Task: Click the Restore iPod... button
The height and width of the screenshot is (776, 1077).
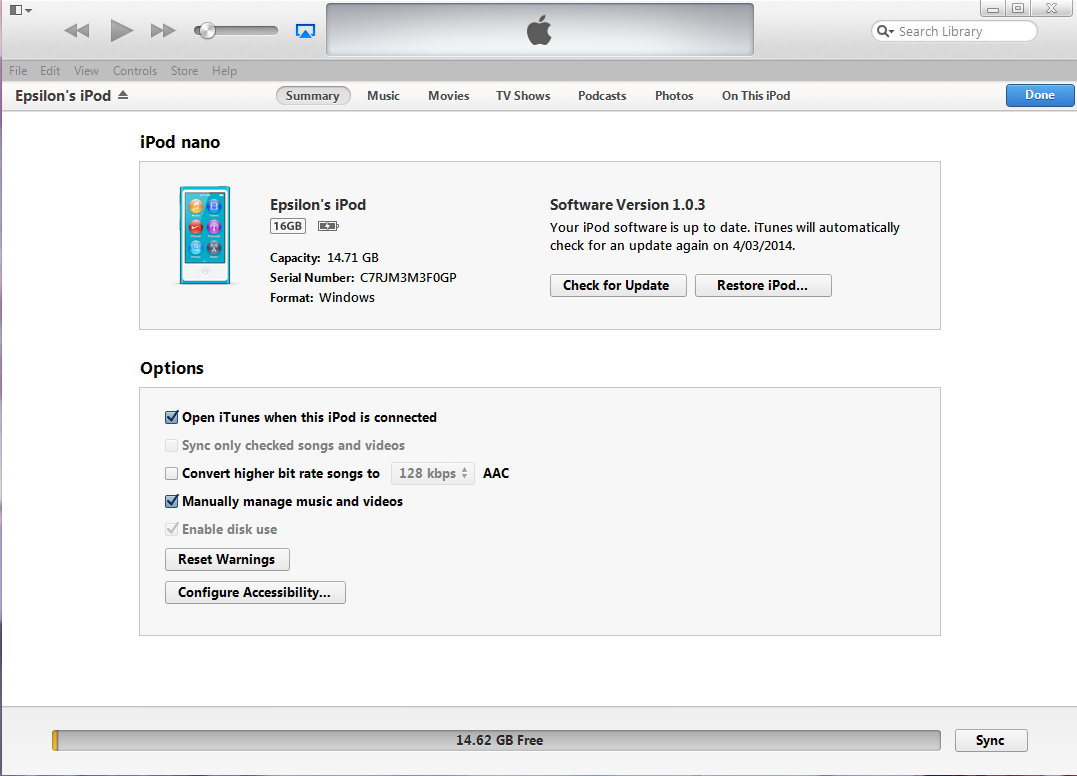Action: 763,286
